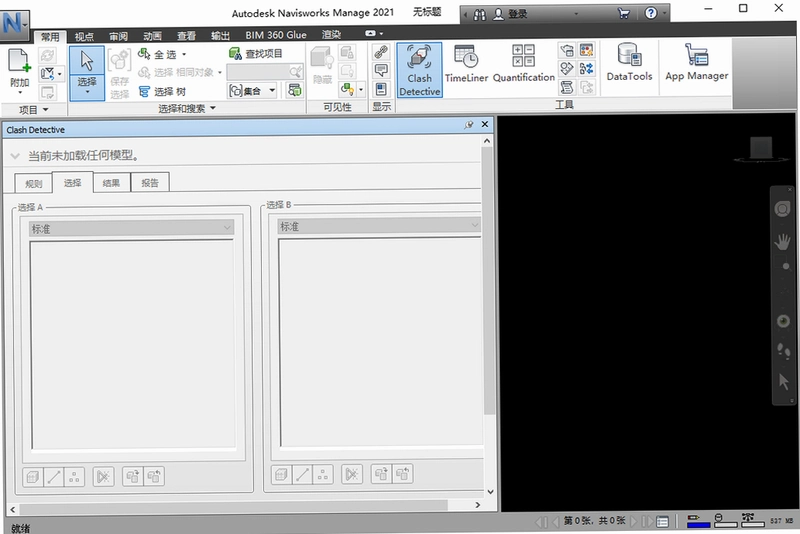Switch to the 审阅 ribbon tab
This screenshot has width=800, height=534.
tap(118, 36)
